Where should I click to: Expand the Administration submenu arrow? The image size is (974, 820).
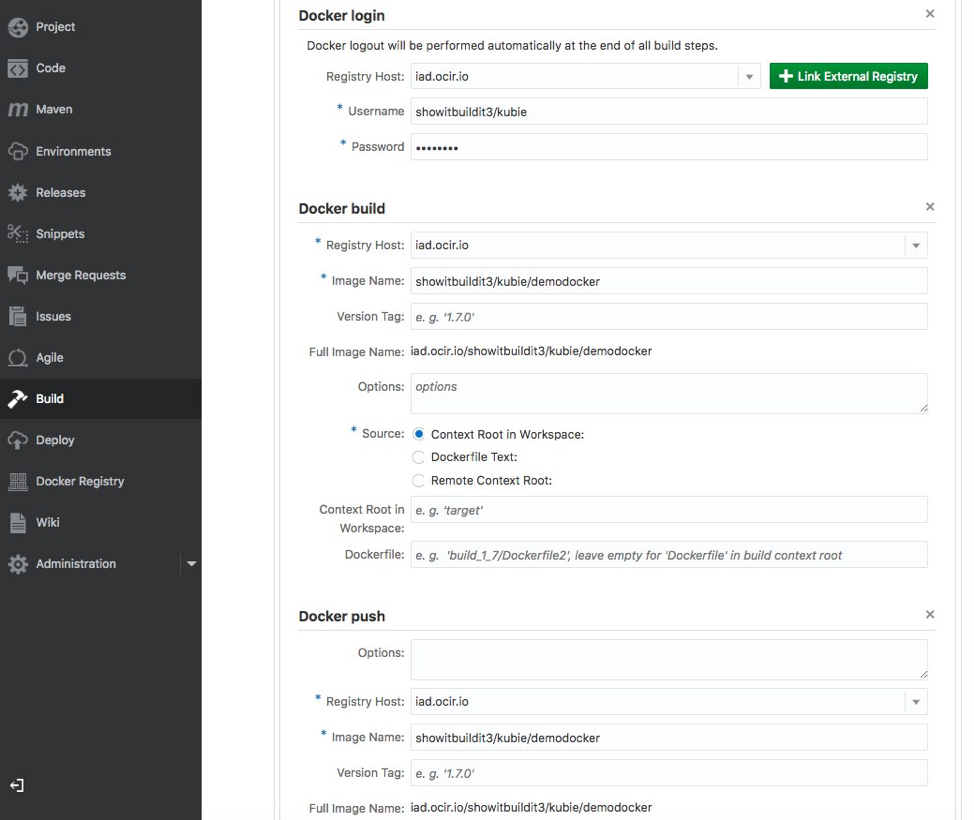click(x=191, y=564)
